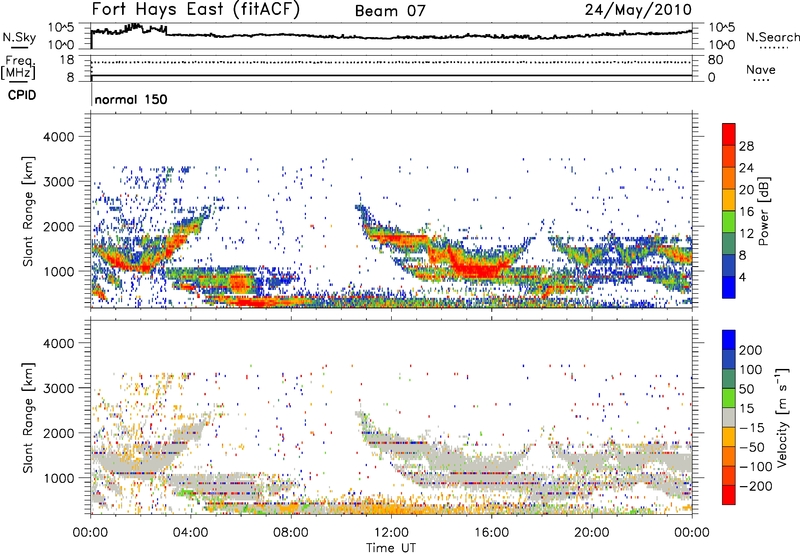800x554 pixels.
Task: Click the '80' Nave axis tick label
Action: 715,60
